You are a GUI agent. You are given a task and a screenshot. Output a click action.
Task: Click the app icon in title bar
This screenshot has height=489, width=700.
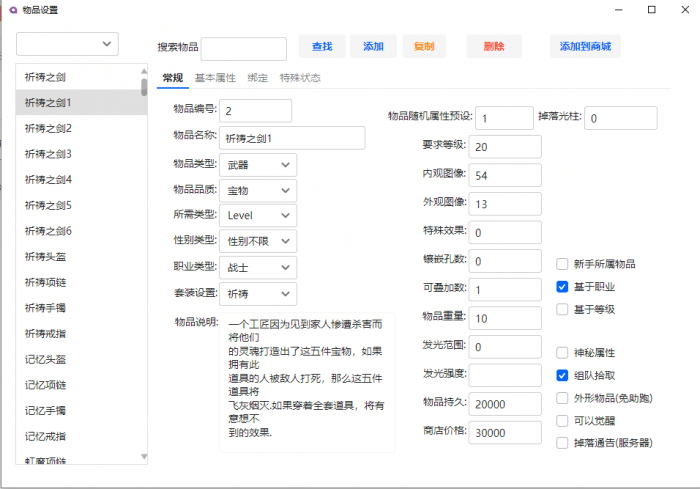click(9, 9)
